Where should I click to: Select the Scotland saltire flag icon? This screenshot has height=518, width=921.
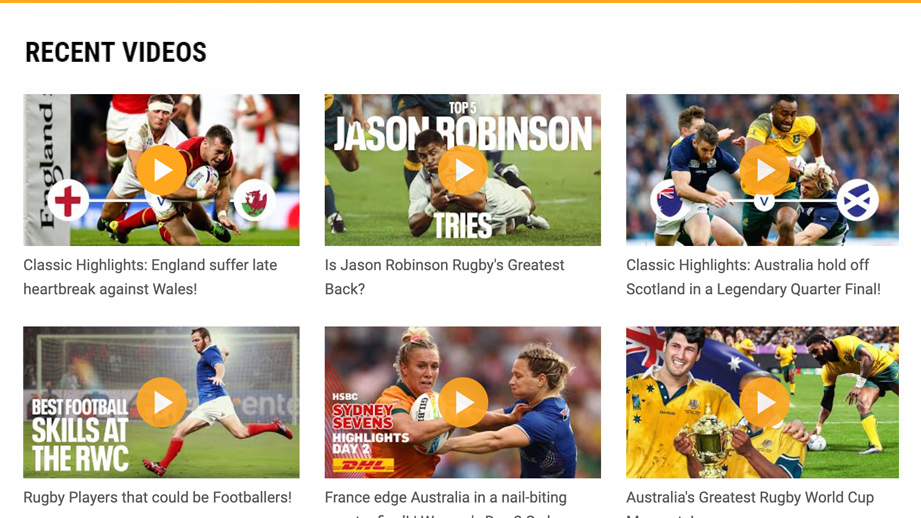pyautogui.click(x=857, y=201)
